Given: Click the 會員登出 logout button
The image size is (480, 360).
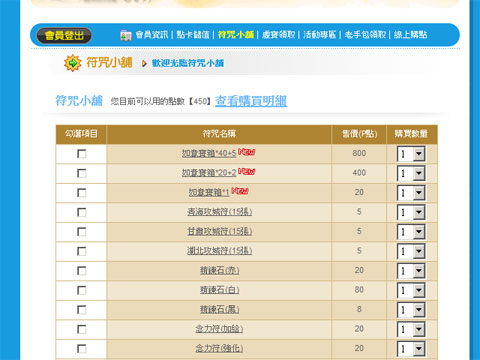Looking at the screenshot, I should coord(64,35).
